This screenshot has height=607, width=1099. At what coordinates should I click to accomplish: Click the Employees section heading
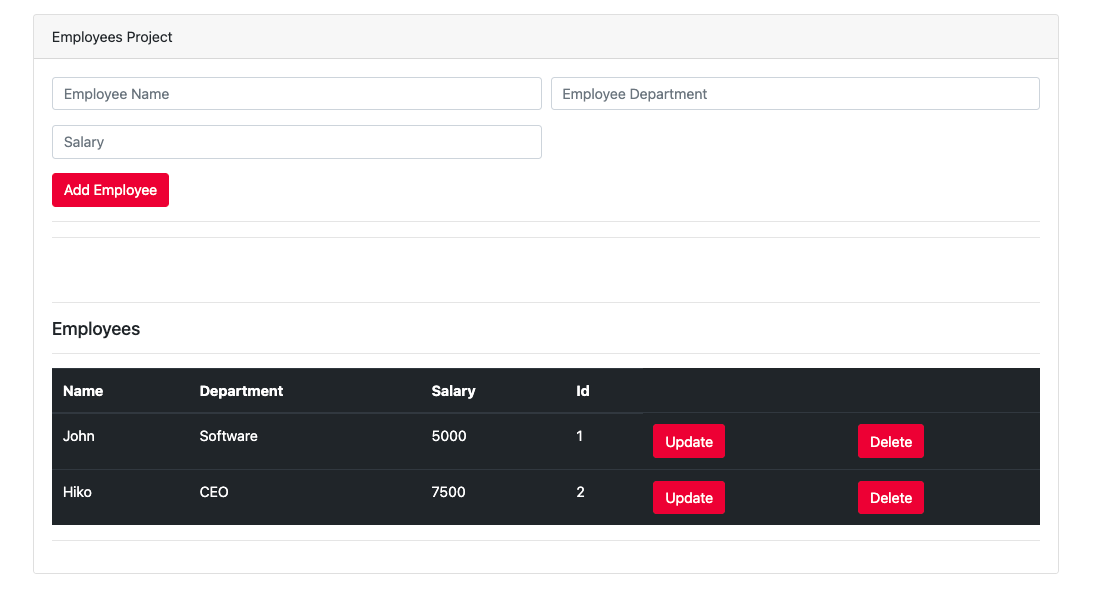click(96, 328)
